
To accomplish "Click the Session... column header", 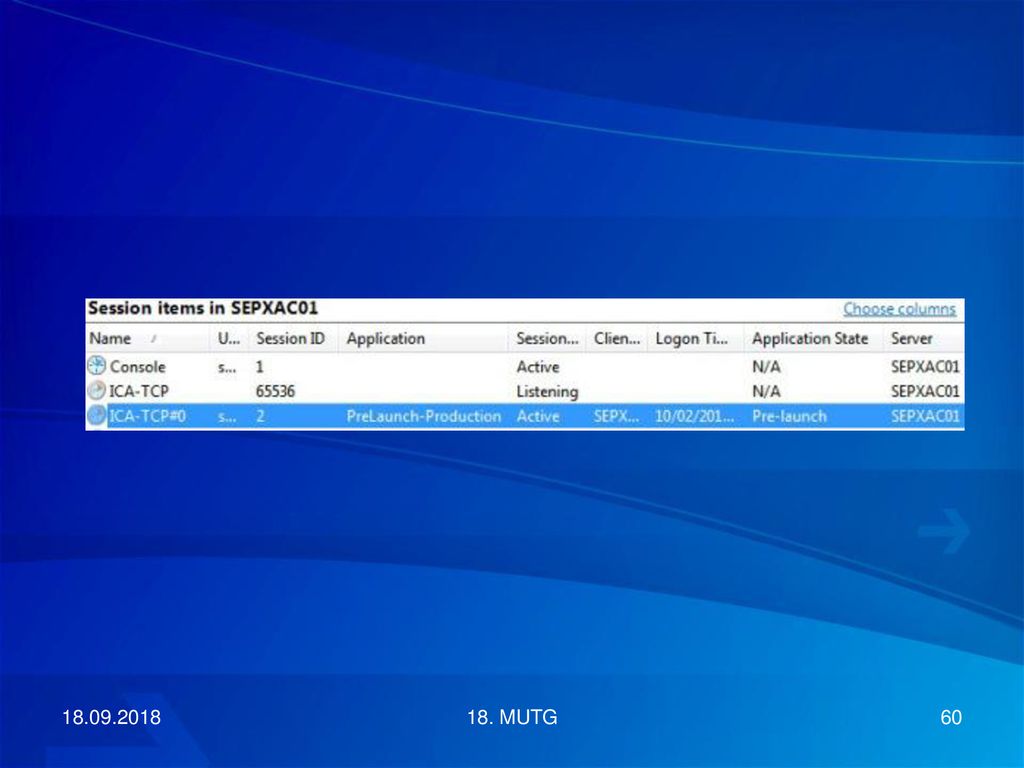I will [x=547, y=338].
